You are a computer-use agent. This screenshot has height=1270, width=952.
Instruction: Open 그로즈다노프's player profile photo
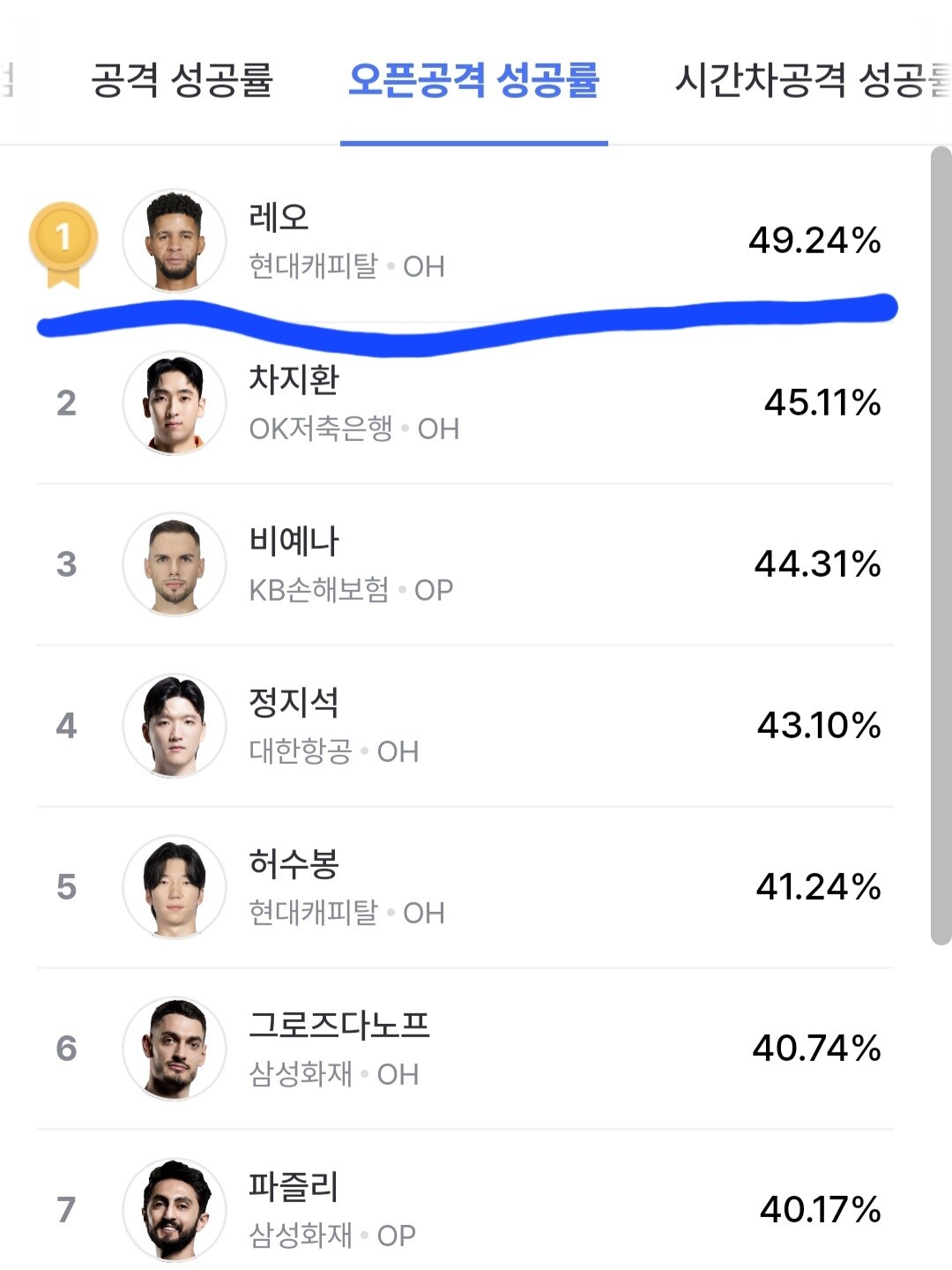click(x=175, y=1049)
